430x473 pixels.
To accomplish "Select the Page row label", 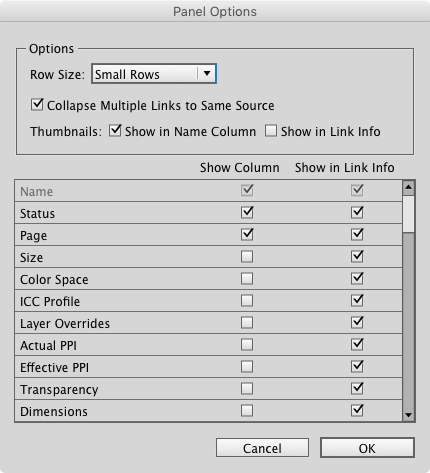I will 33,236.
